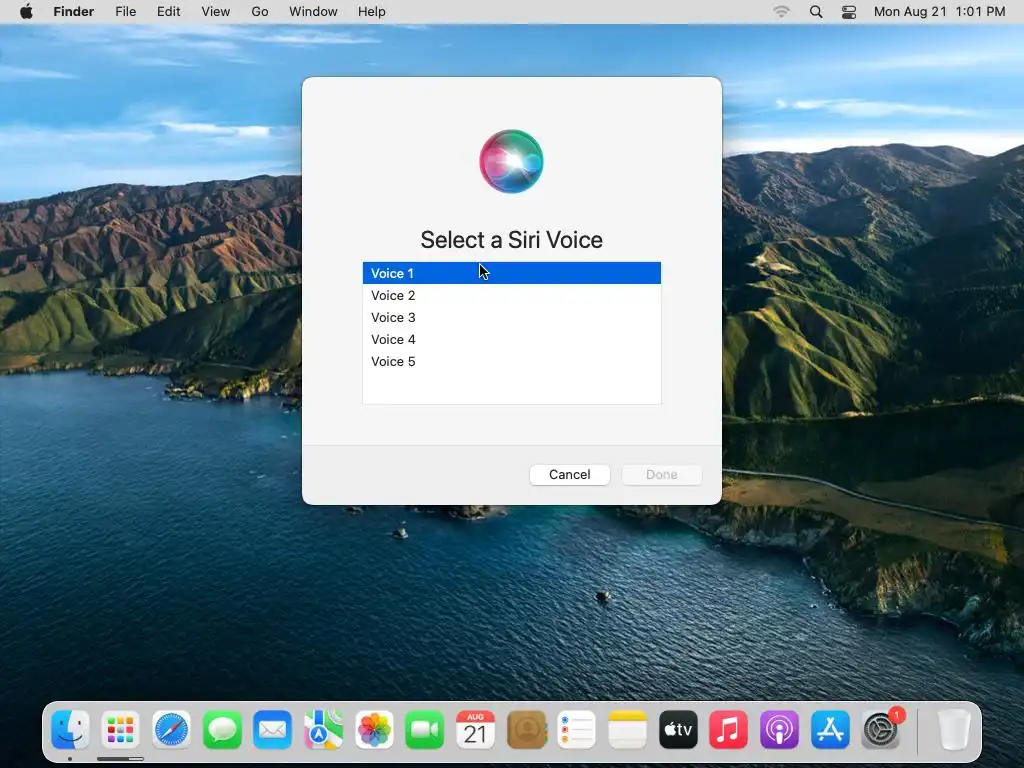The width and height of the screenshot is (1024, 768).
Task: Open the View menu
Action: [x=216, y=12]
